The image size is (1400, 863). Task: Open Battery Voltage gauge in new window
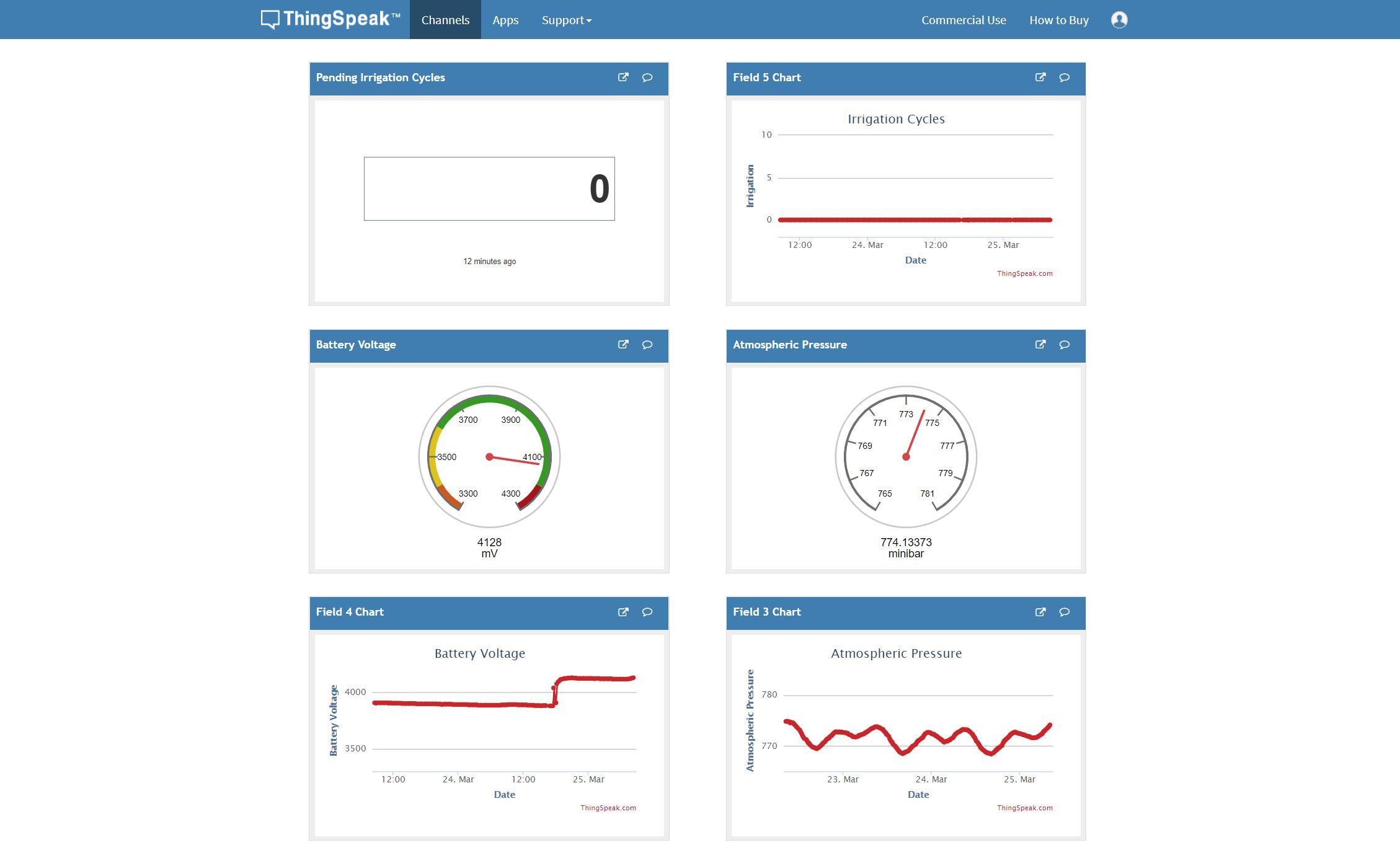tap(623, 345)
